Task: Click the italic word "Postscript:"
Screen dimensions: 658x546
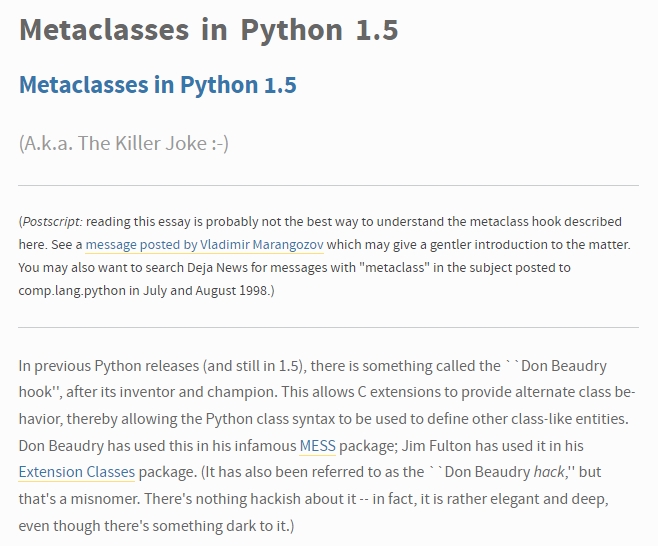Action: pos(52,221)
